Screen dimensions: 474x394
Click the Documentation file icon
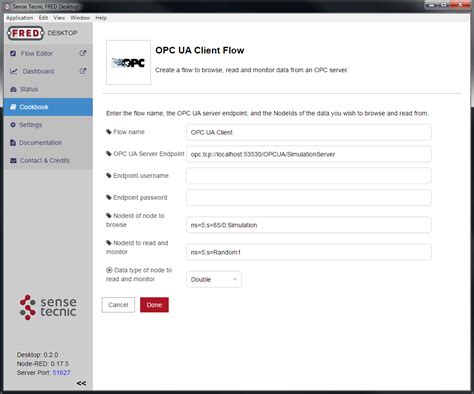13,143
